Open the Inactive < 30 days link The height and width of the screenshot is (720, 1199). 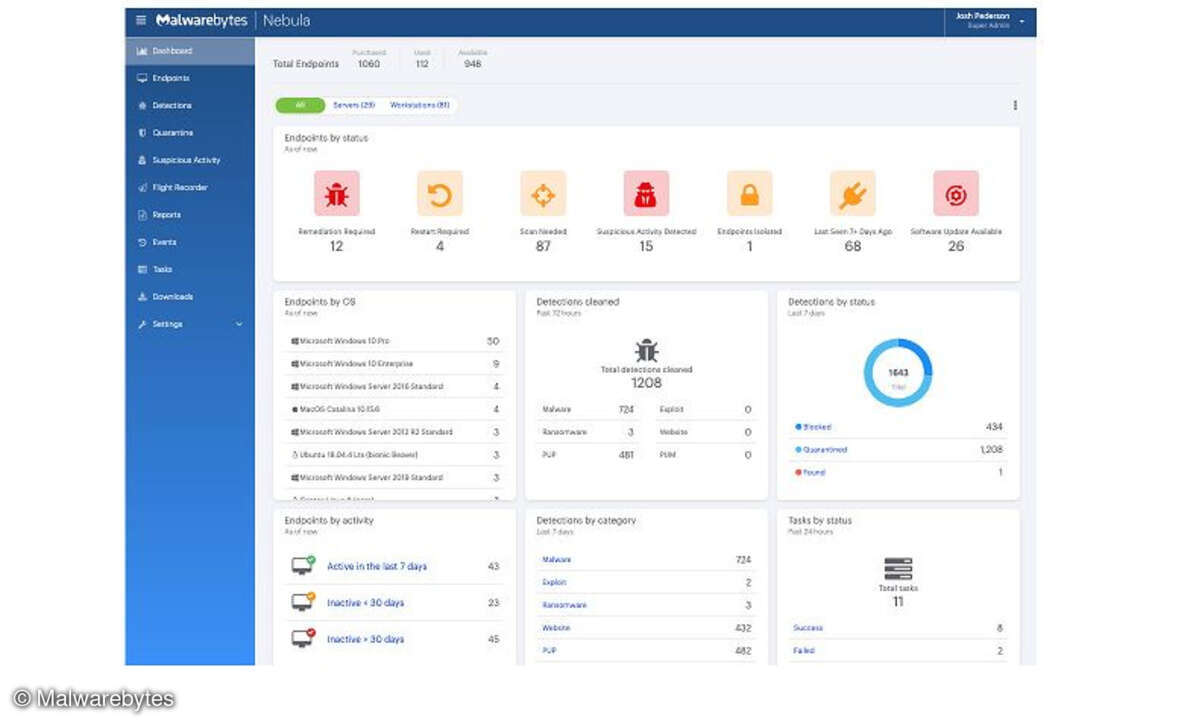point(365,603)
